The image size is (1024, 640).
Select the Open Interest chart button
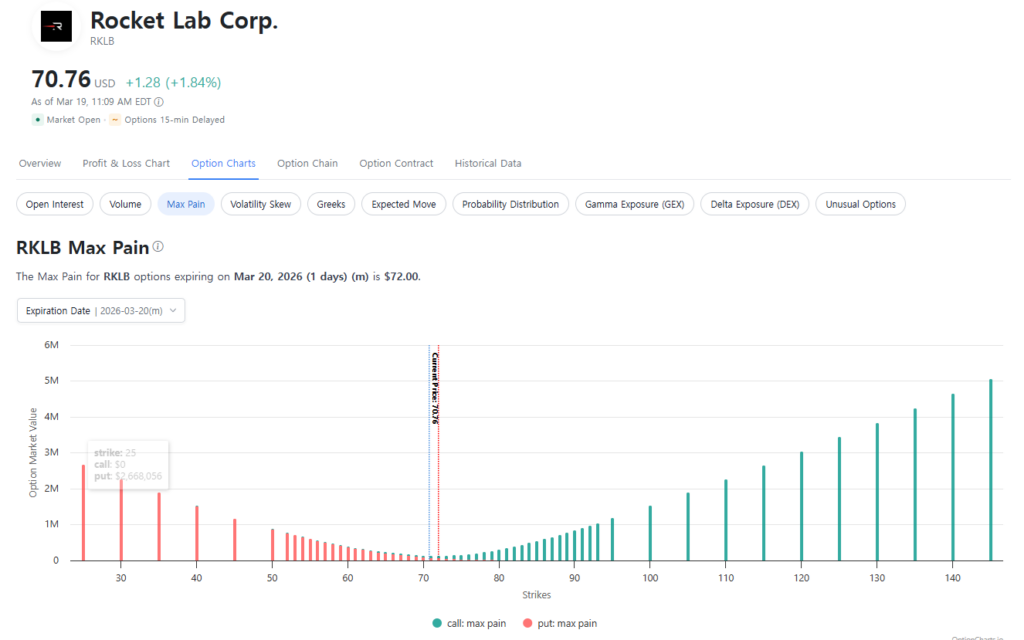click(56, 204)
